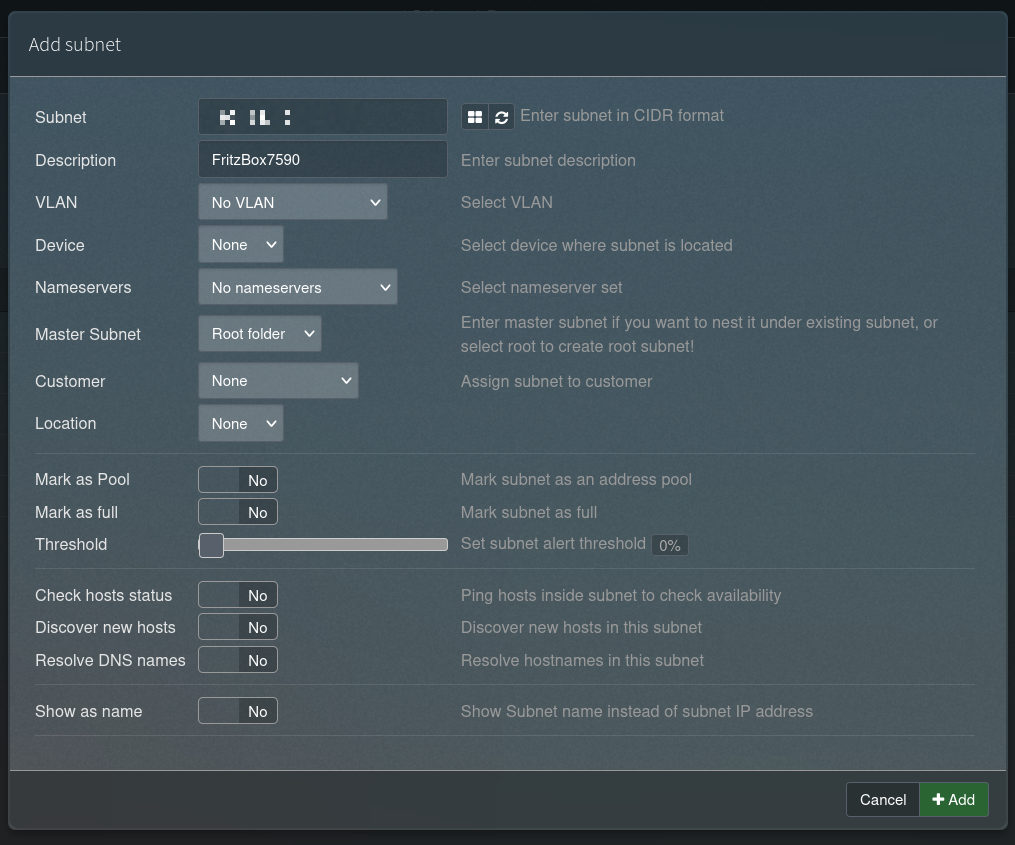Image resolution: width=1015 pixels, height=845 pixels.
Task: Turn on Resolve DNS names
Action: point(238,661)
